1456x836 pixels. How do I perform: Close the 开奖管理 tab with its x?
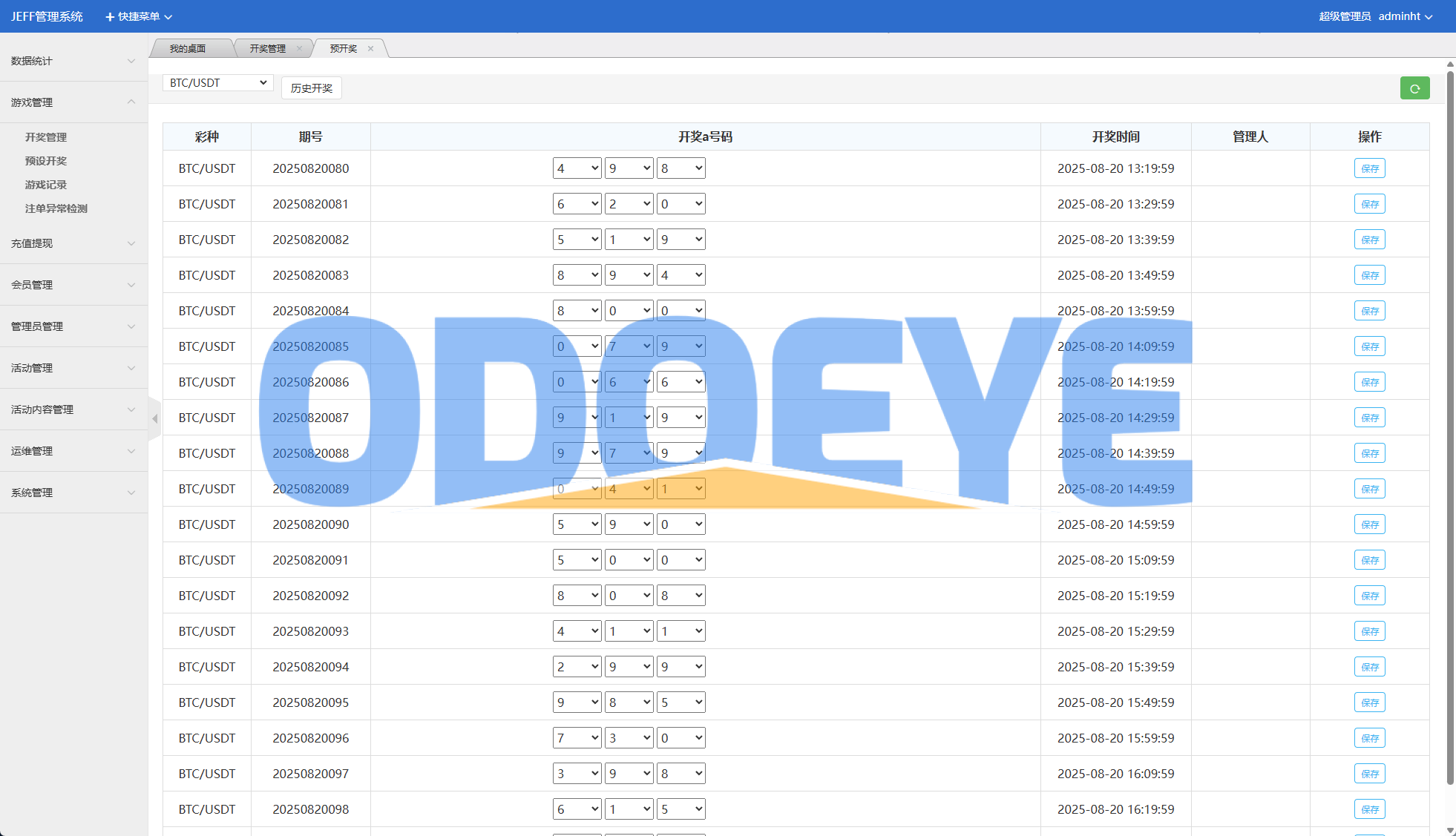coord(299,49)
